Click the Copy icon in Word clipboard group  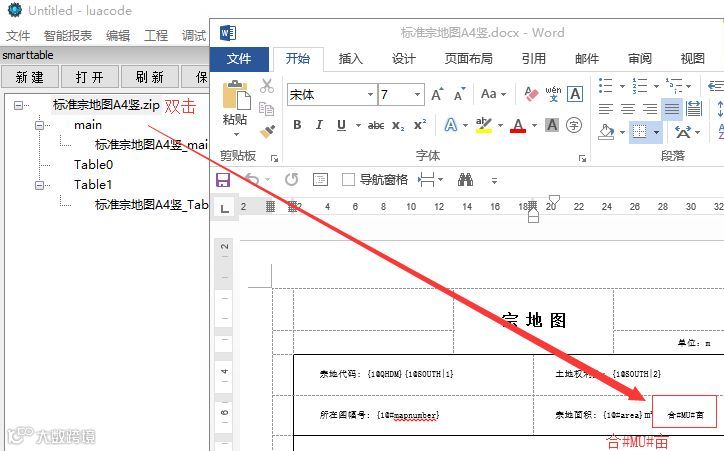tap(266, 109)
